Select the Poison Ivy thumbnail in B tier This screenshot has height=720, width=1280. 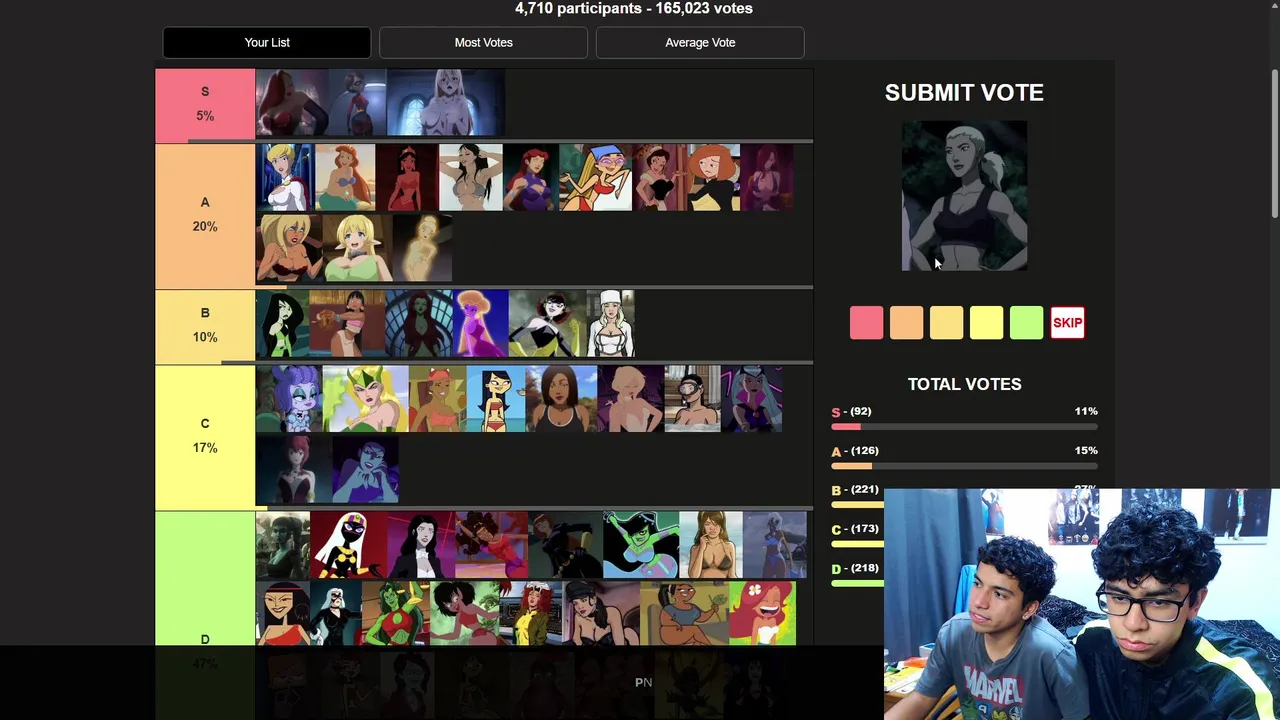[419, 324]
